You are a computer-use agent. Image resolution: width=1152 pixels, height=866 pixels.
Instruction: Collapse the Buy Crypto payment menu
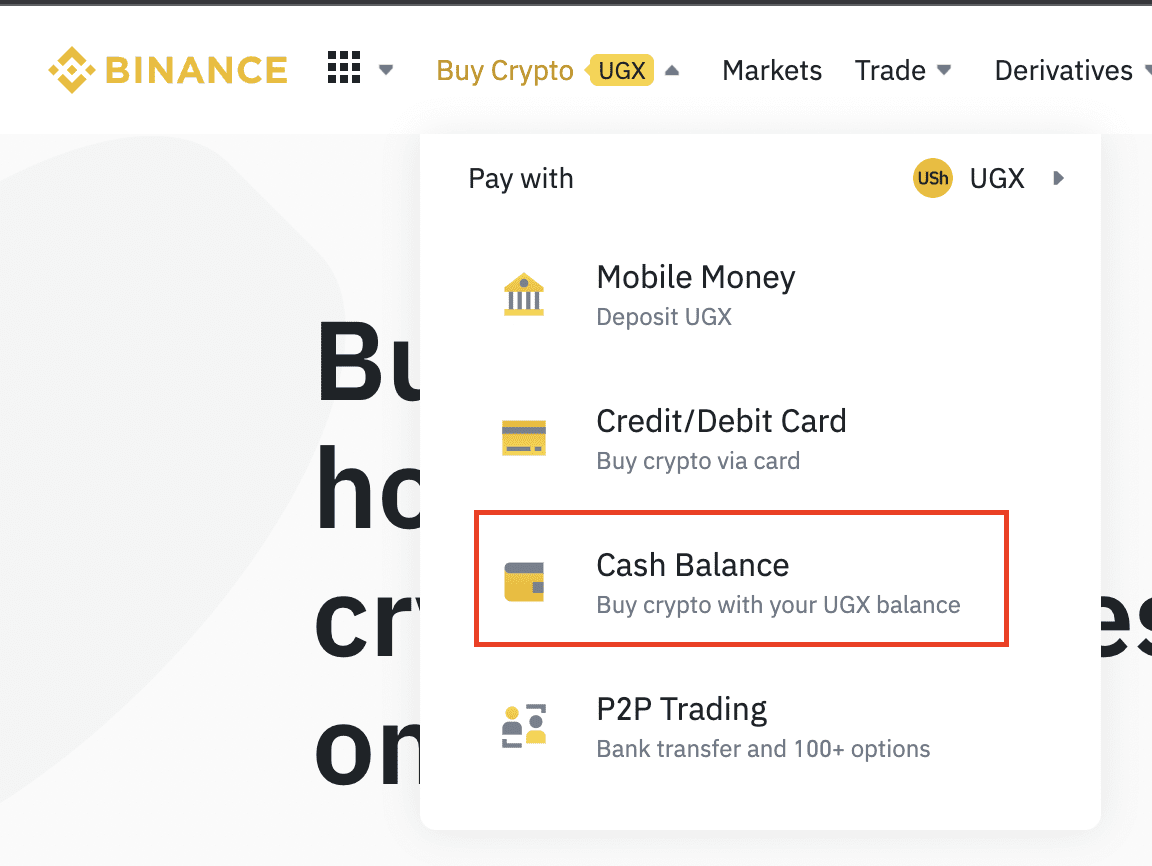pos(671,70)
